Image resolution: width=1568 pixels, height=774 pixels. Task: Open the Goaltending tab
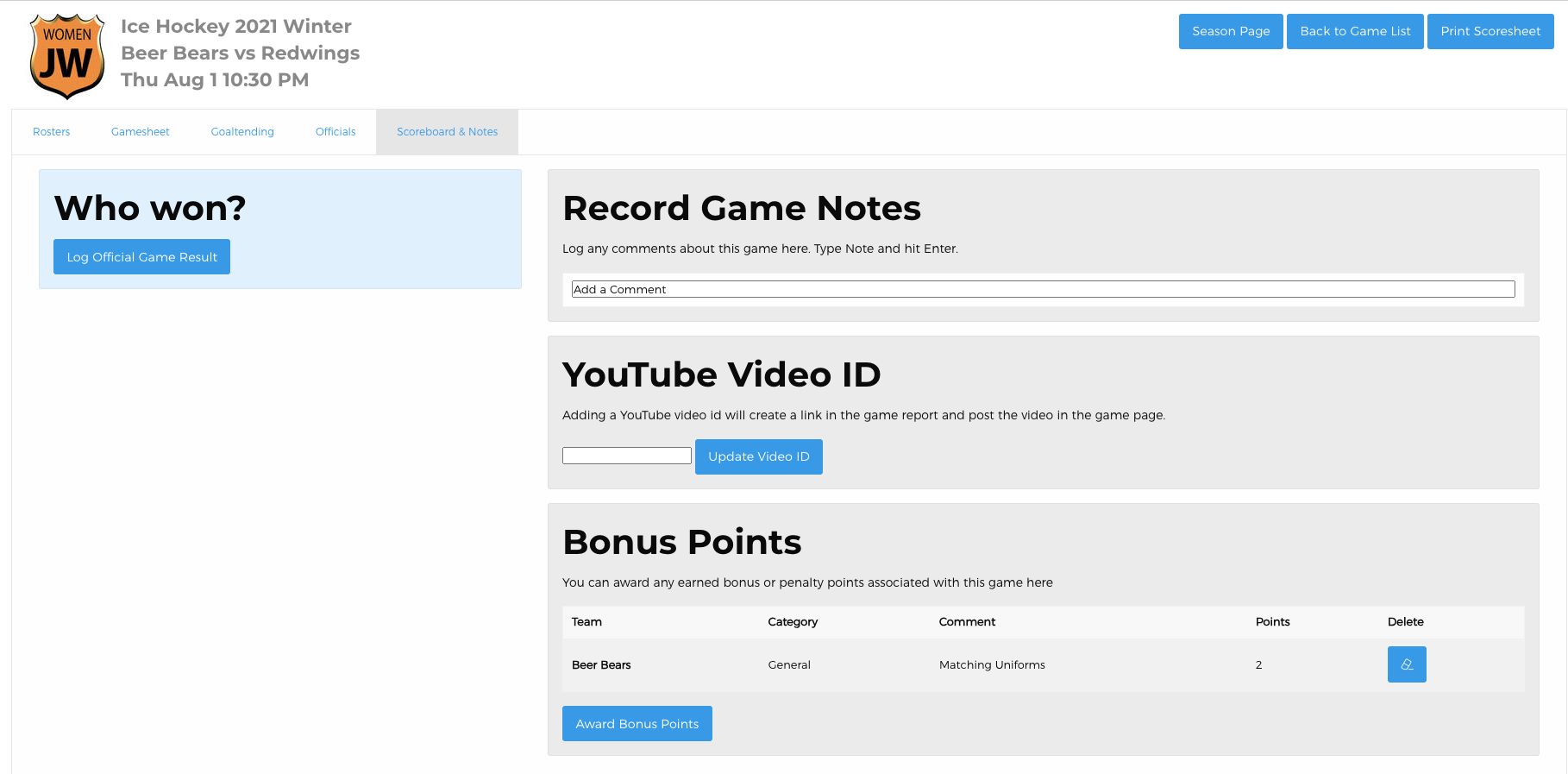pos(242,132)
